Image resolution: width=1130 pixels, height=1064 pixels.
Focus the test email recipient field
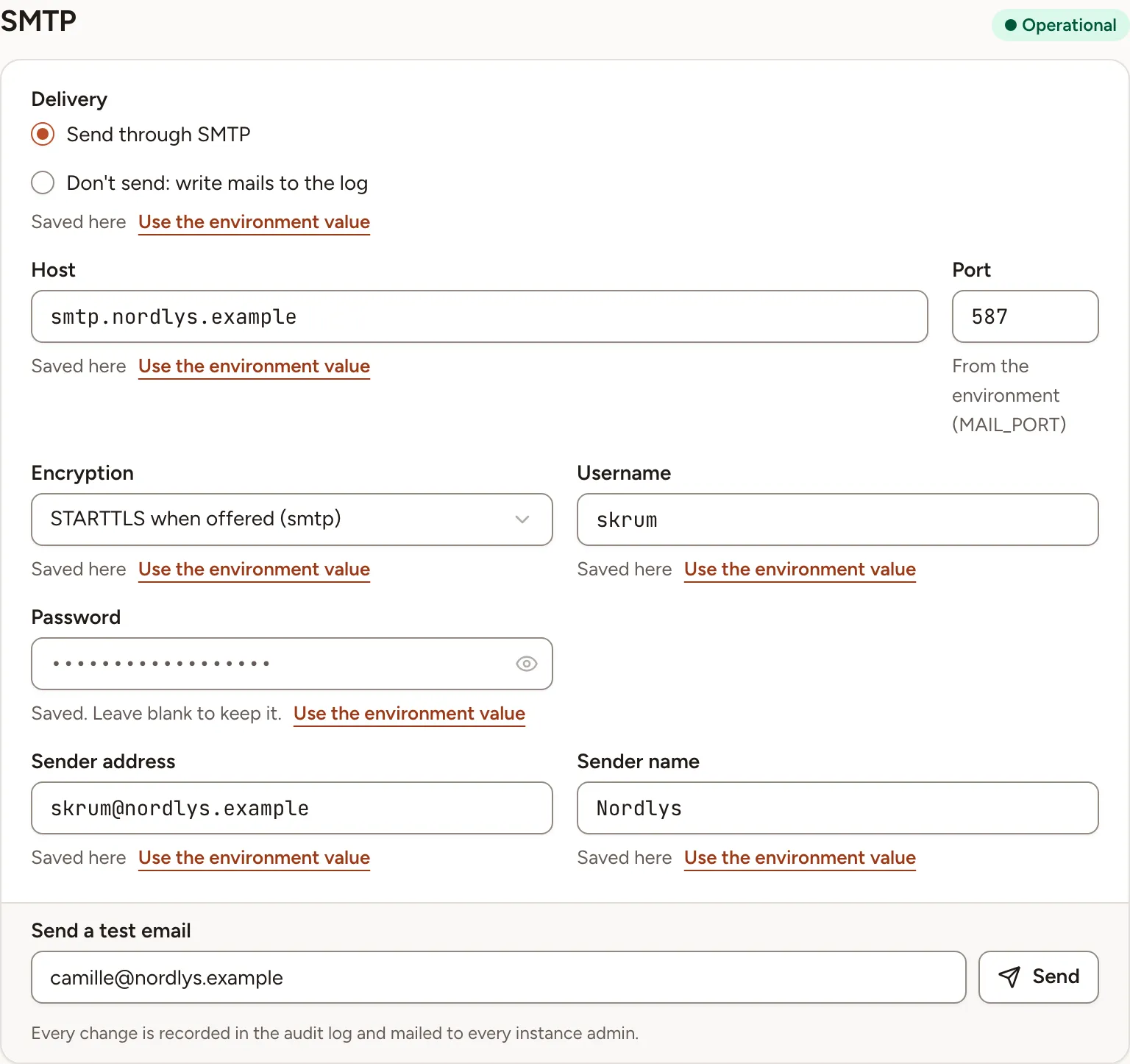[x=499, y=977]
